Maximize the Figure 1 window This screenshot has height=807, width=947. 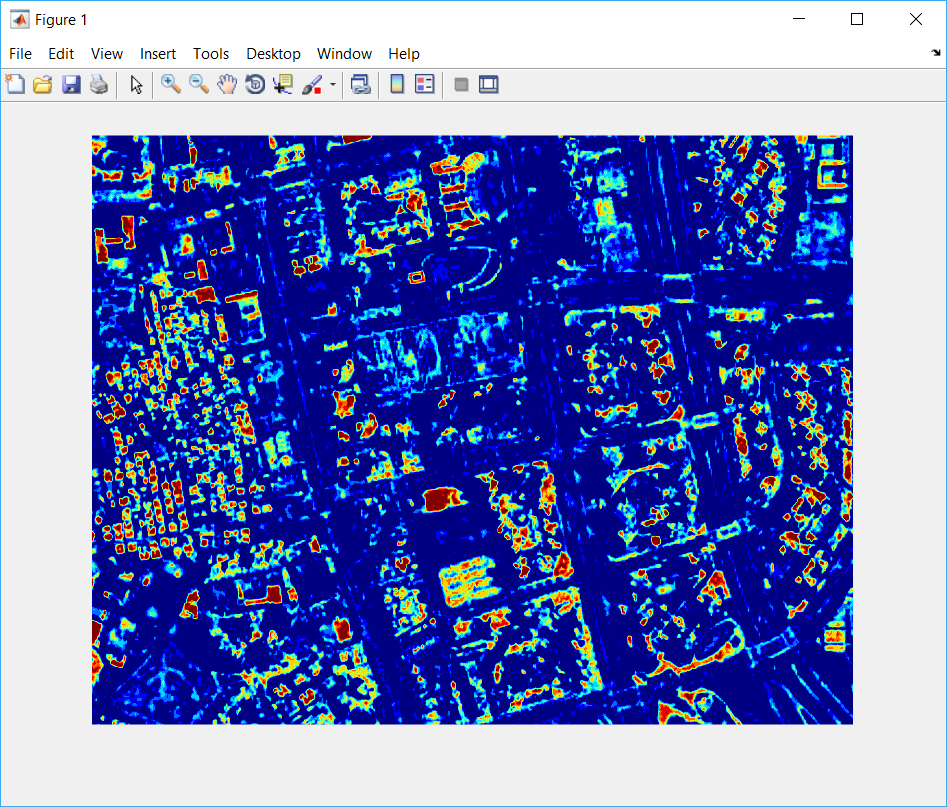point(856,19)
